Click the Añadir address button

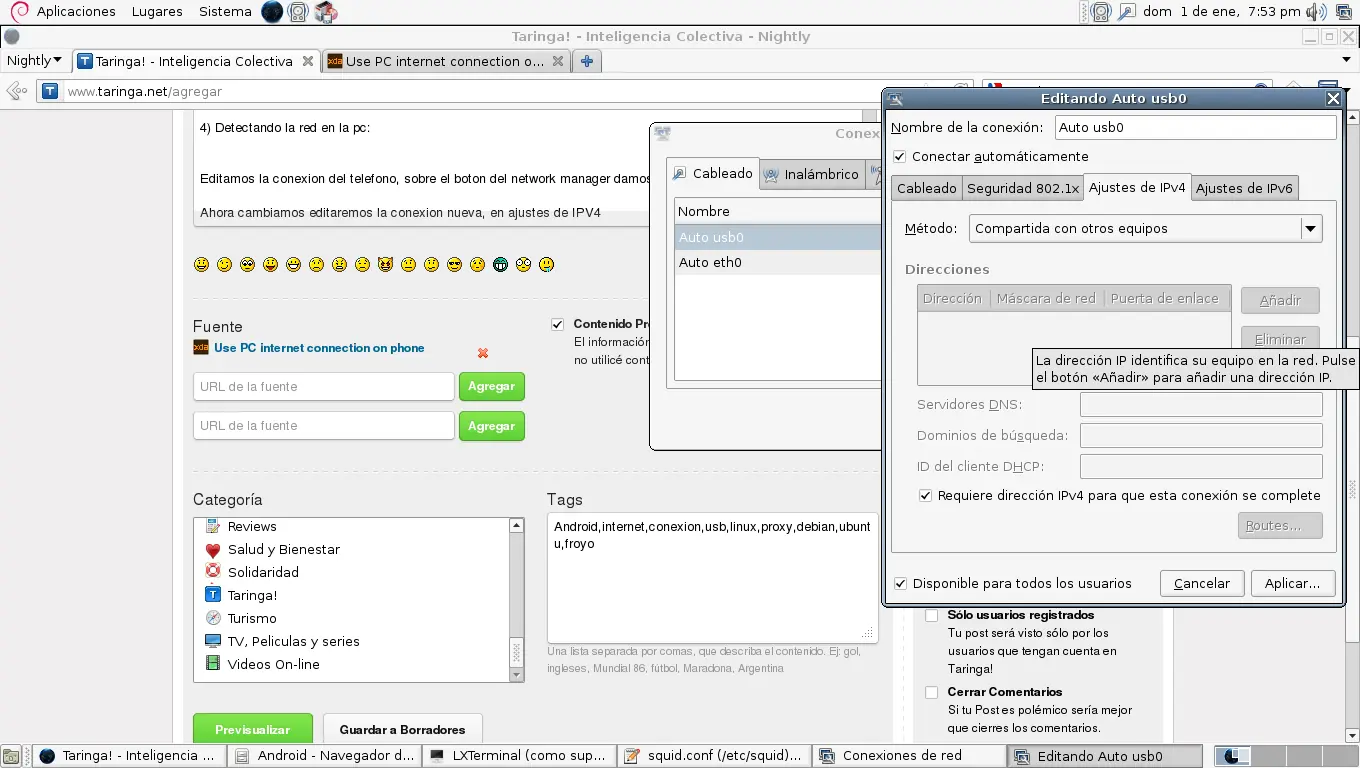point(1280,300)
